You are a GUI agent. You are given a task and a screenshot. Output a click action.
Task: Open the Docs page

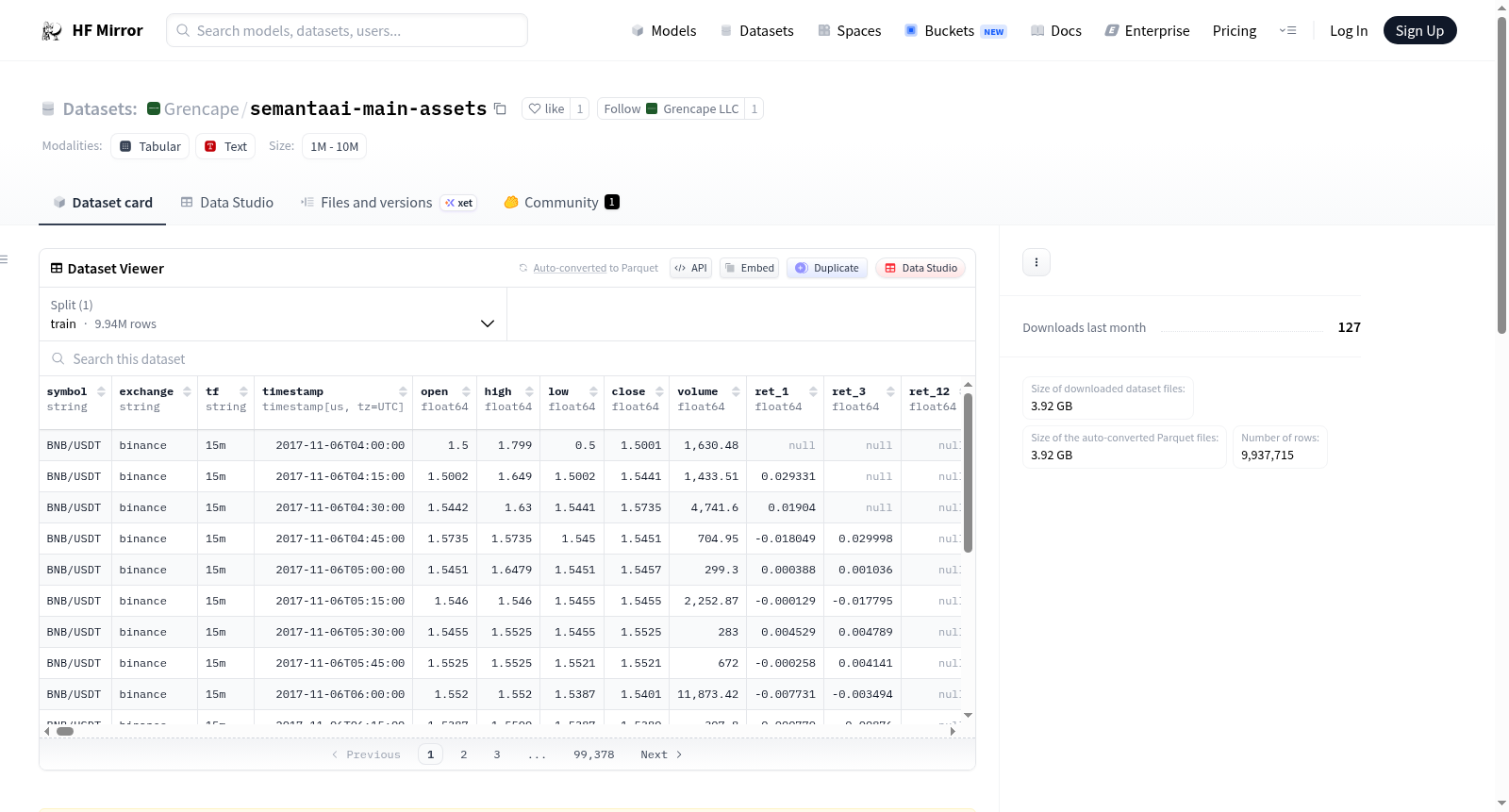coord(1056,30)
